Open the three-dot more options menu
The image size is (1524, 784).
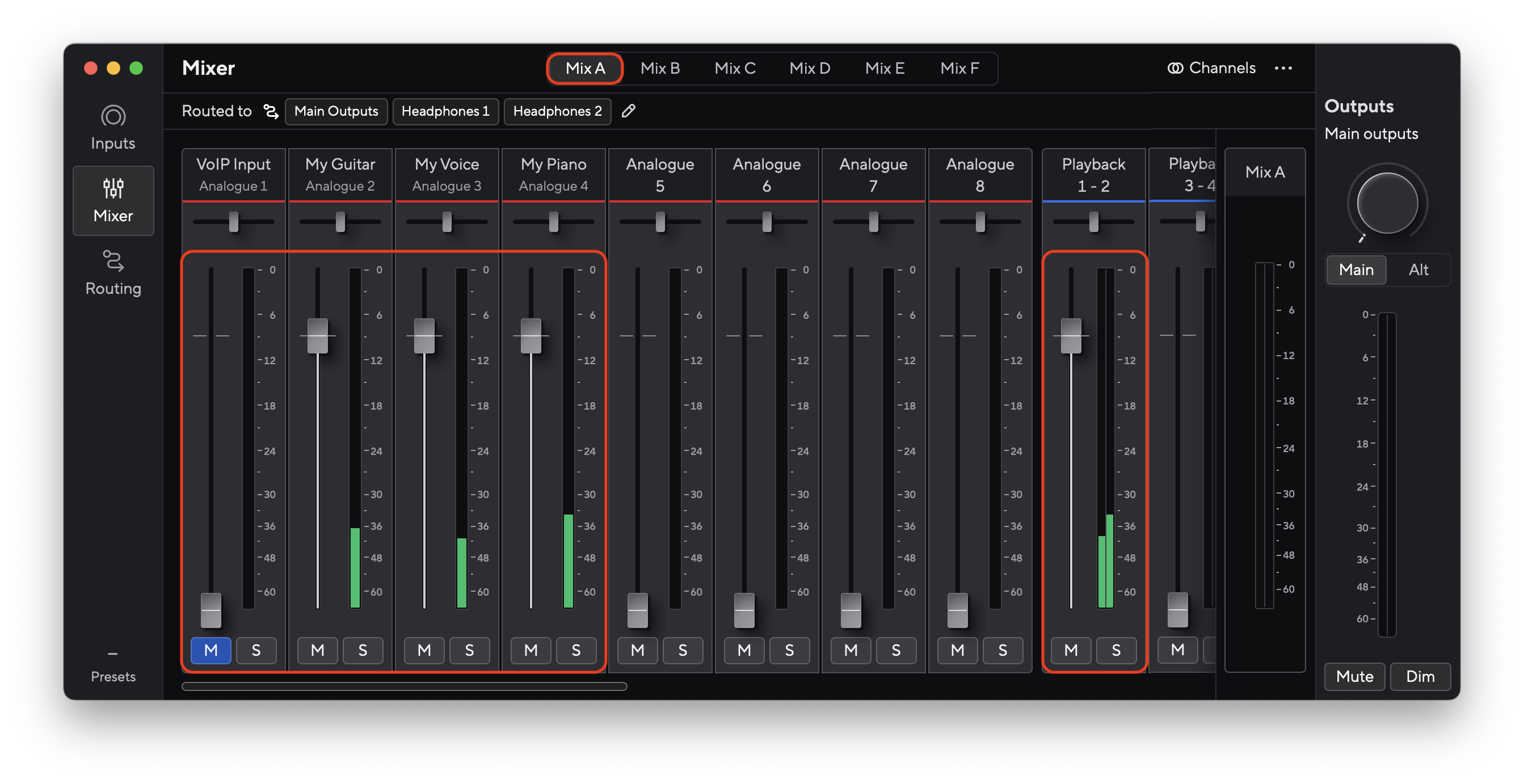coord(1283,68)
